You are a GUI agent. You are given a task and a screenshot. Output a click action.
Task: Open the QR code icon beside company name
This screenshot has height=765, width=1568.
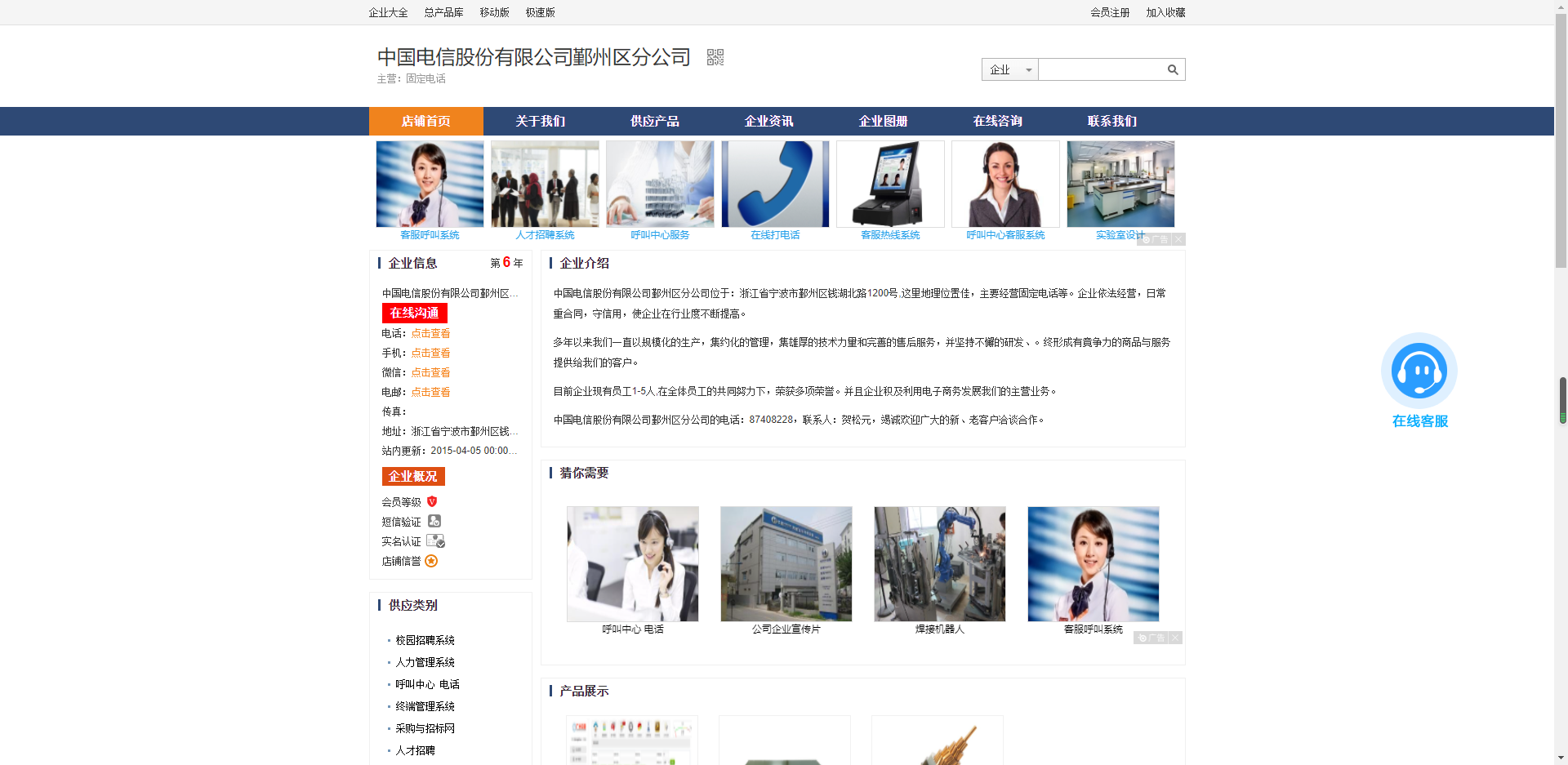coord(715,57)
